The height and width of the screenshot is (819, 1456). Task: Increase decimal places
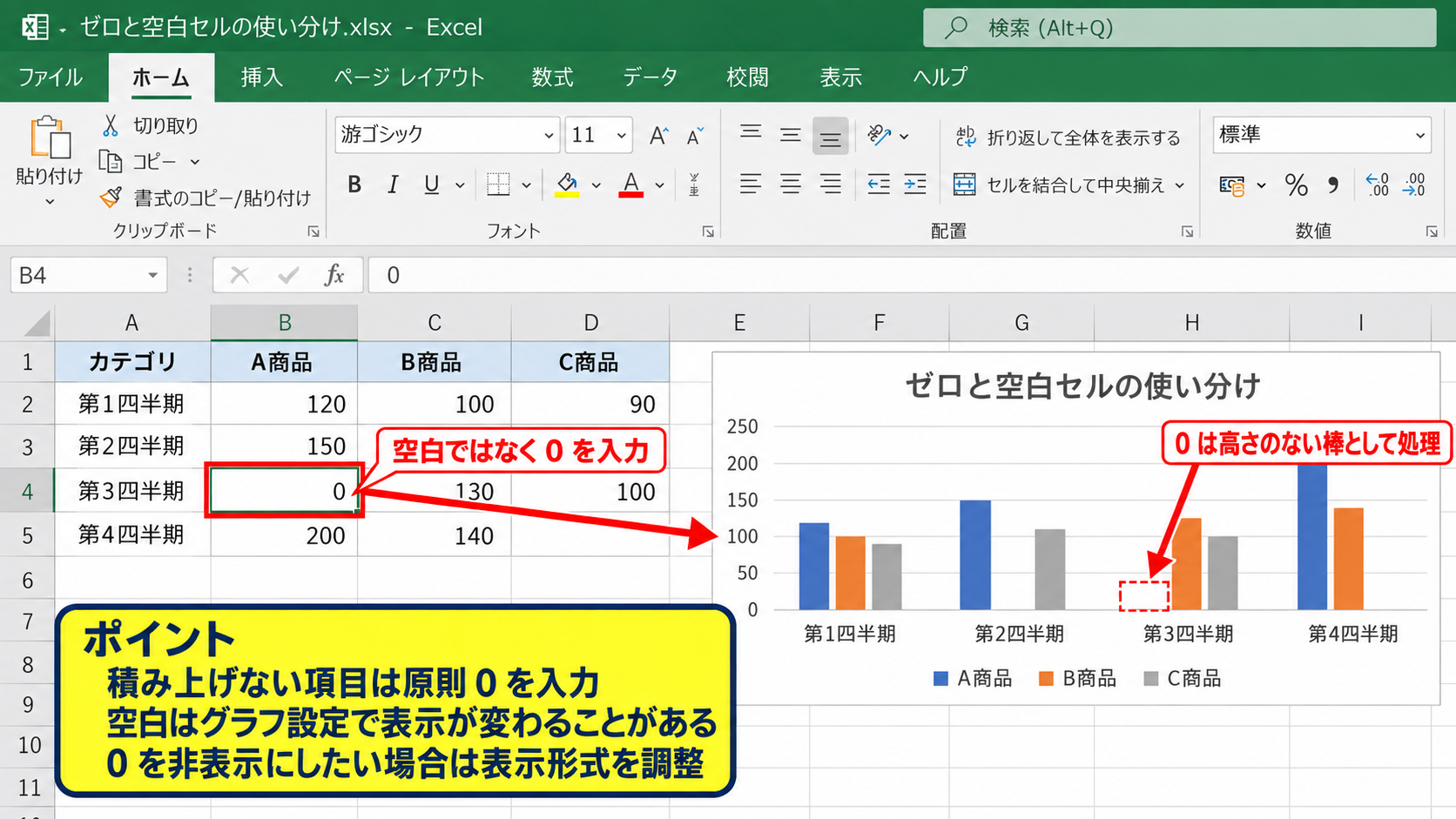(1378, 185)
